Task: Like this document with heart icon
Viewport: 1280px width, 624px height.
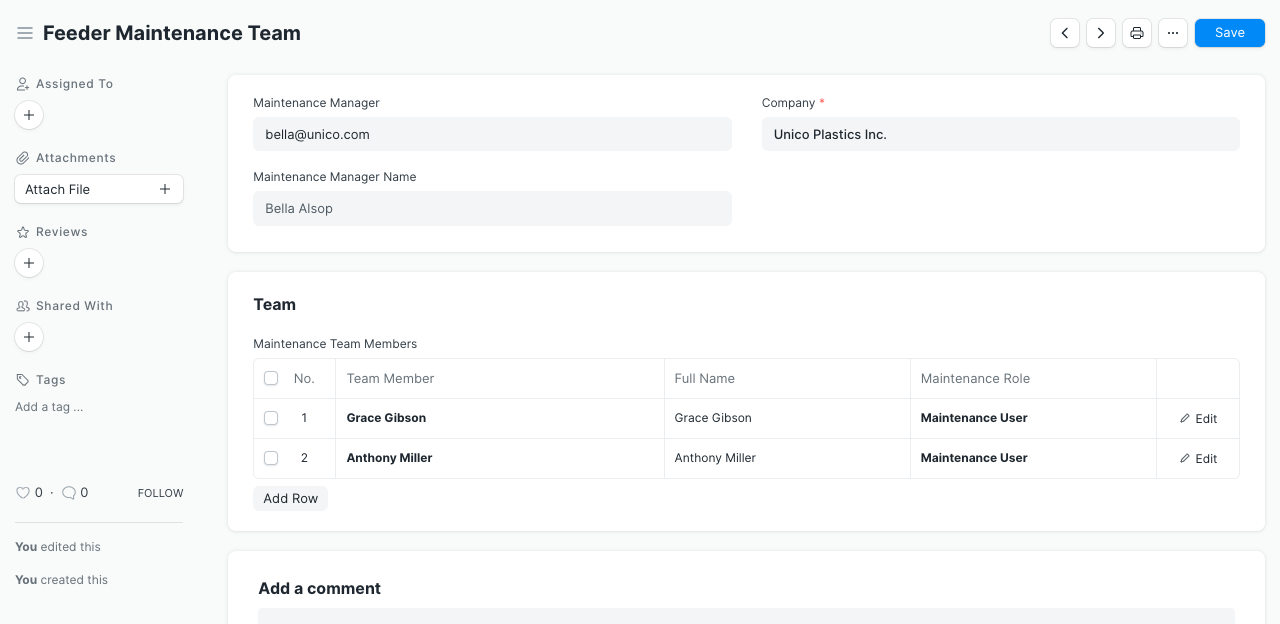Action: point(23,493)
